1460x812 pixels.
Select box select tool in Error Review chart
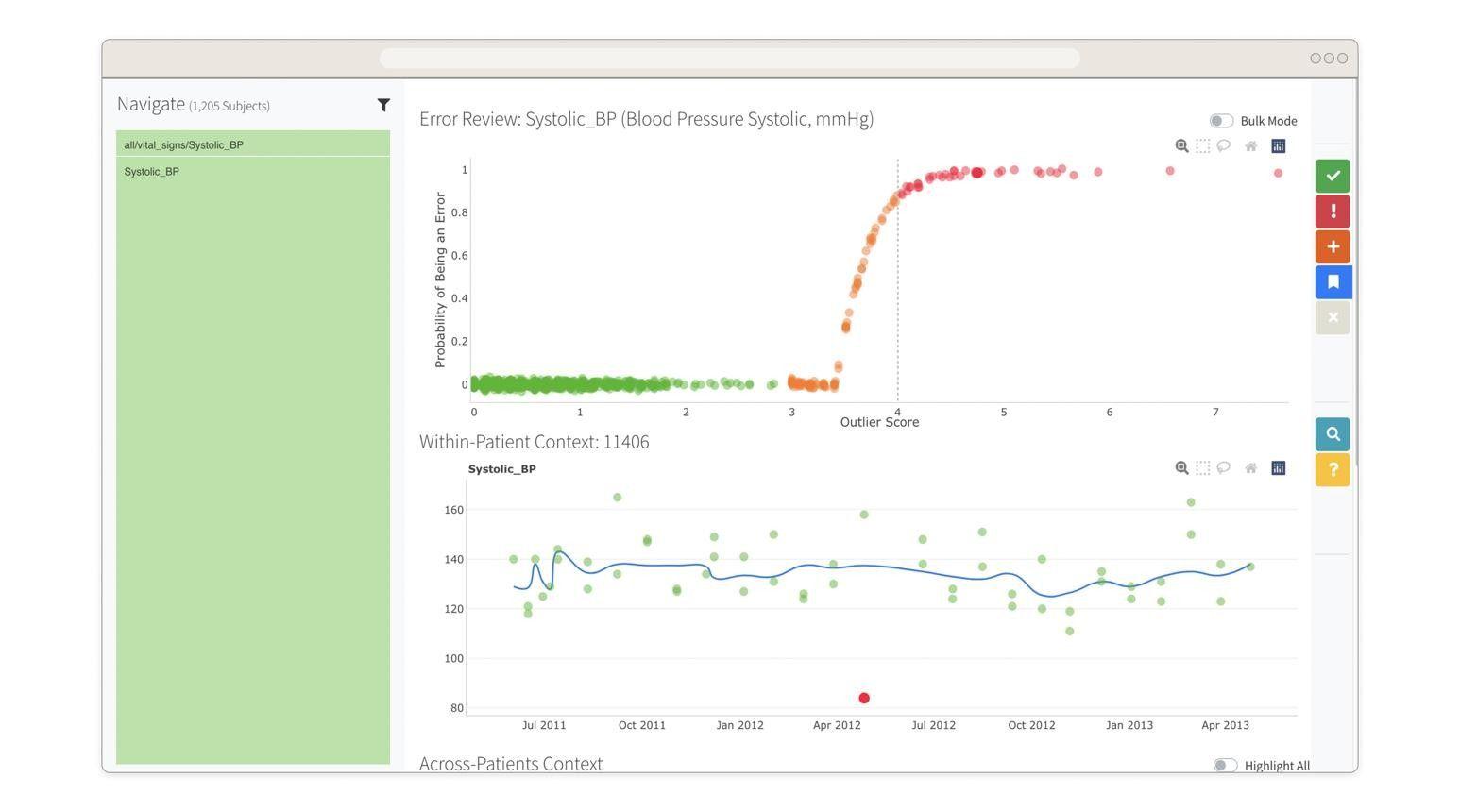tap(1202, 146)
